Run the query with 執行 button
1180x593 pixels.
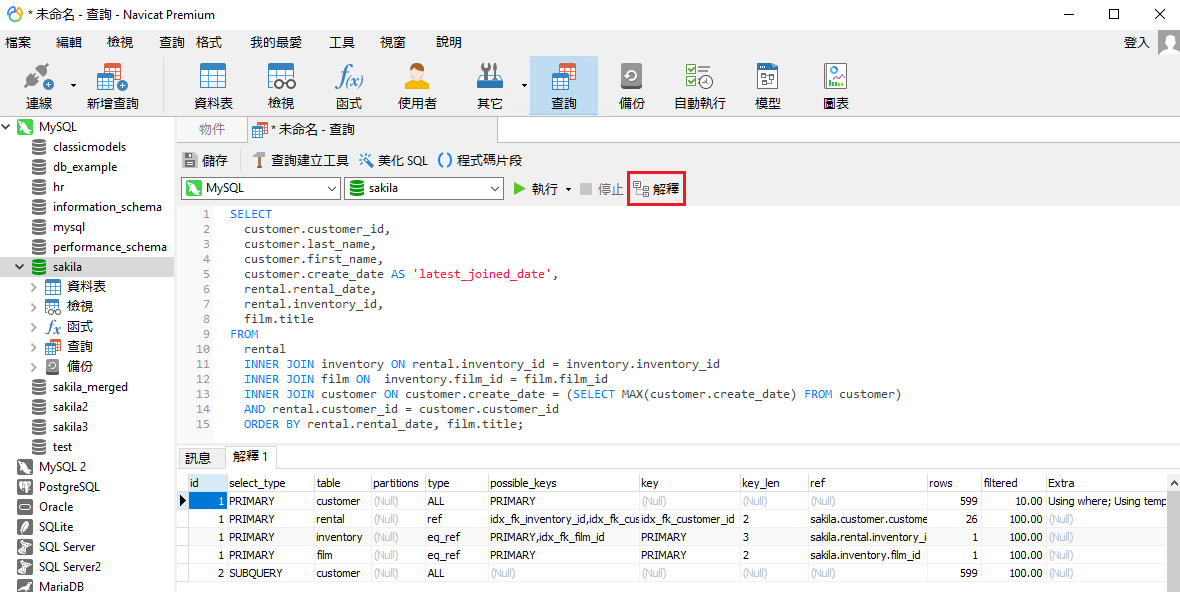click(536, 189)
